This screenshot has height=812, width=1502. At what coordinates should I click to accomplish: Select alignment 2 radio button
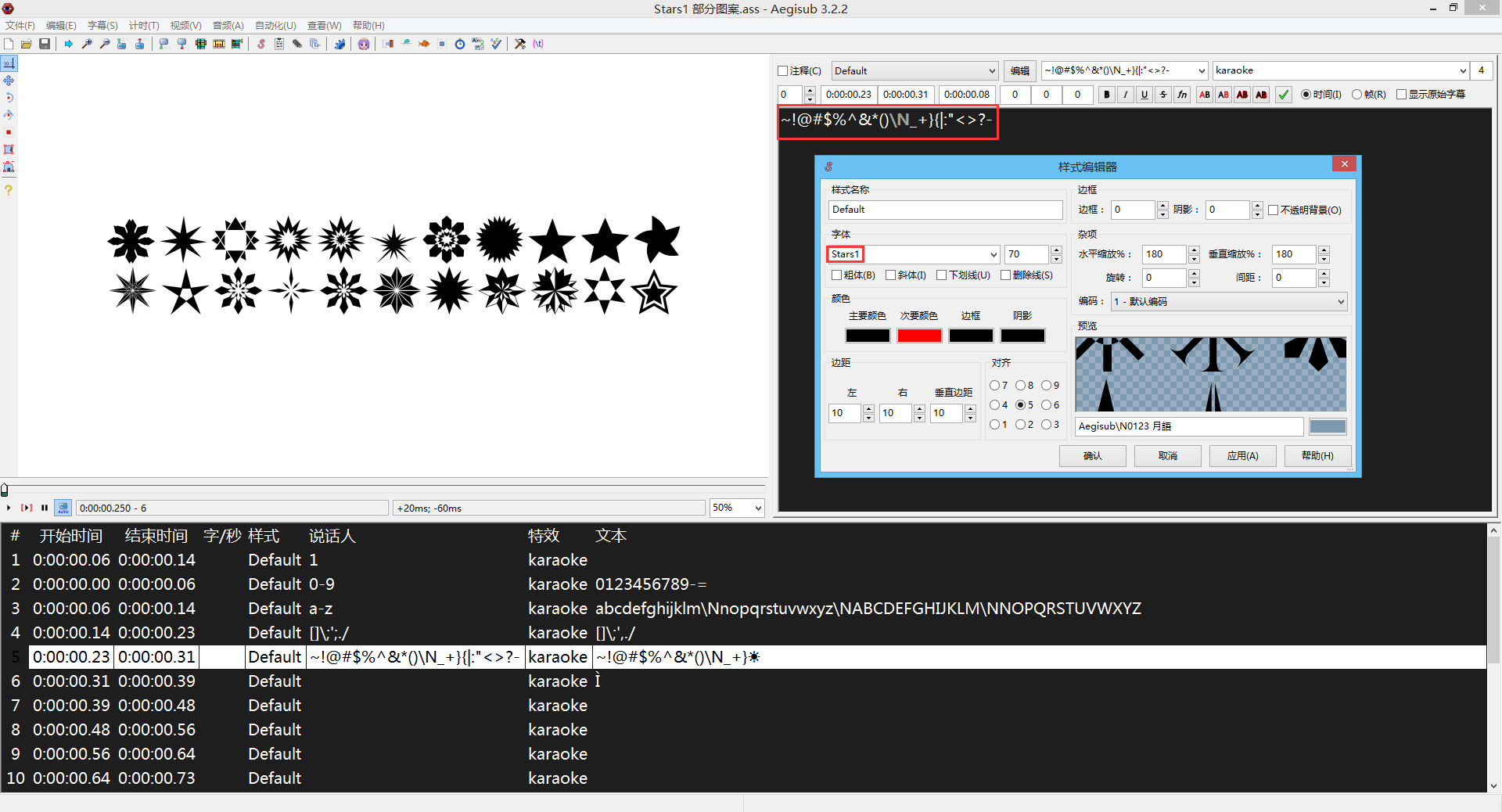point(1025,424)
